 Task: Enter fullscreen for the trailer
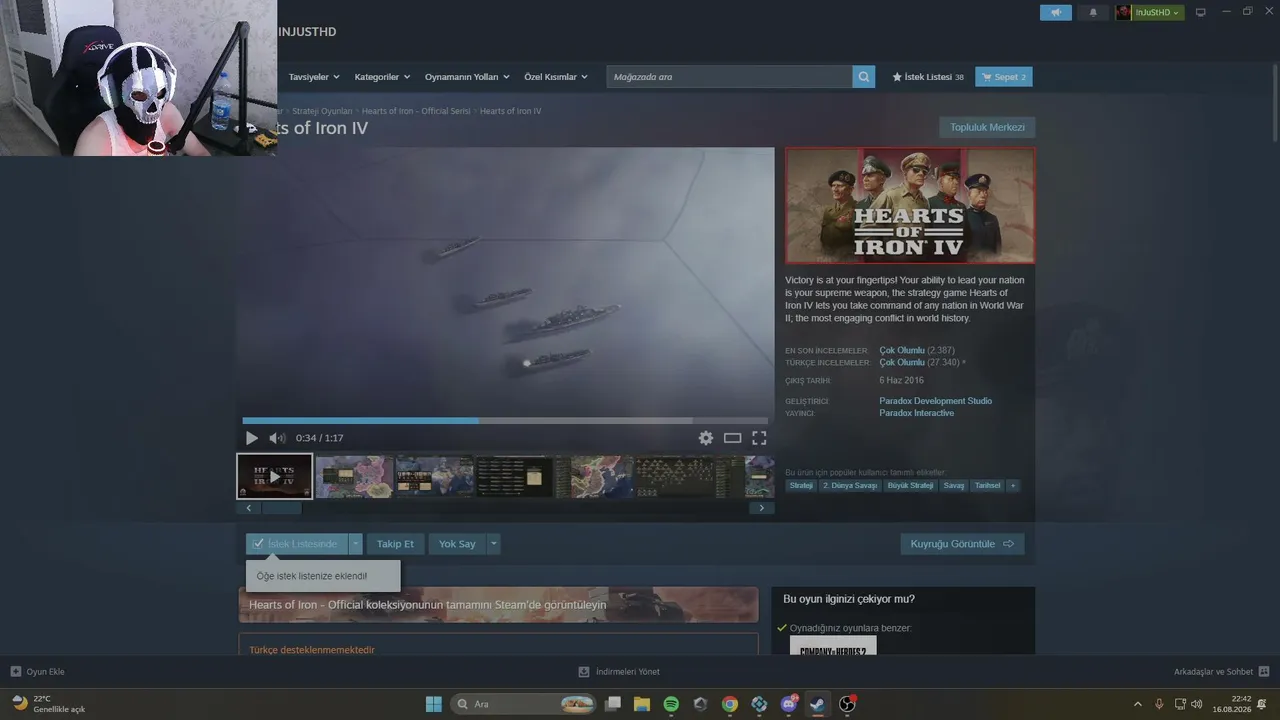point(759,438)
